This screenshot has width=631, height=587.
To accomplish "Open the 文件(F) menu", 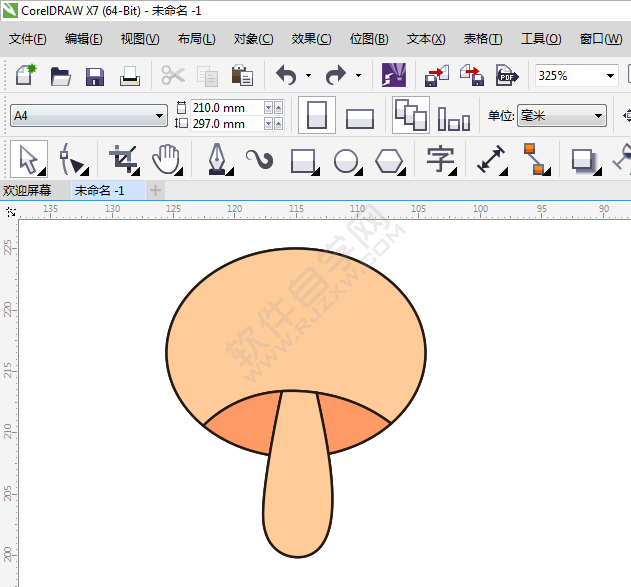I will (x=28, y=39).
